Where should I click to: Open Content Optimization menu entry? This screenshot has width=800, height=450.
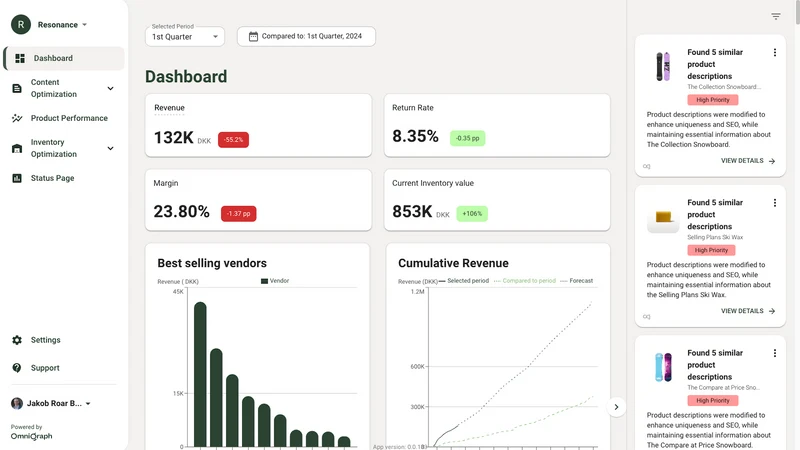point(64,88)
